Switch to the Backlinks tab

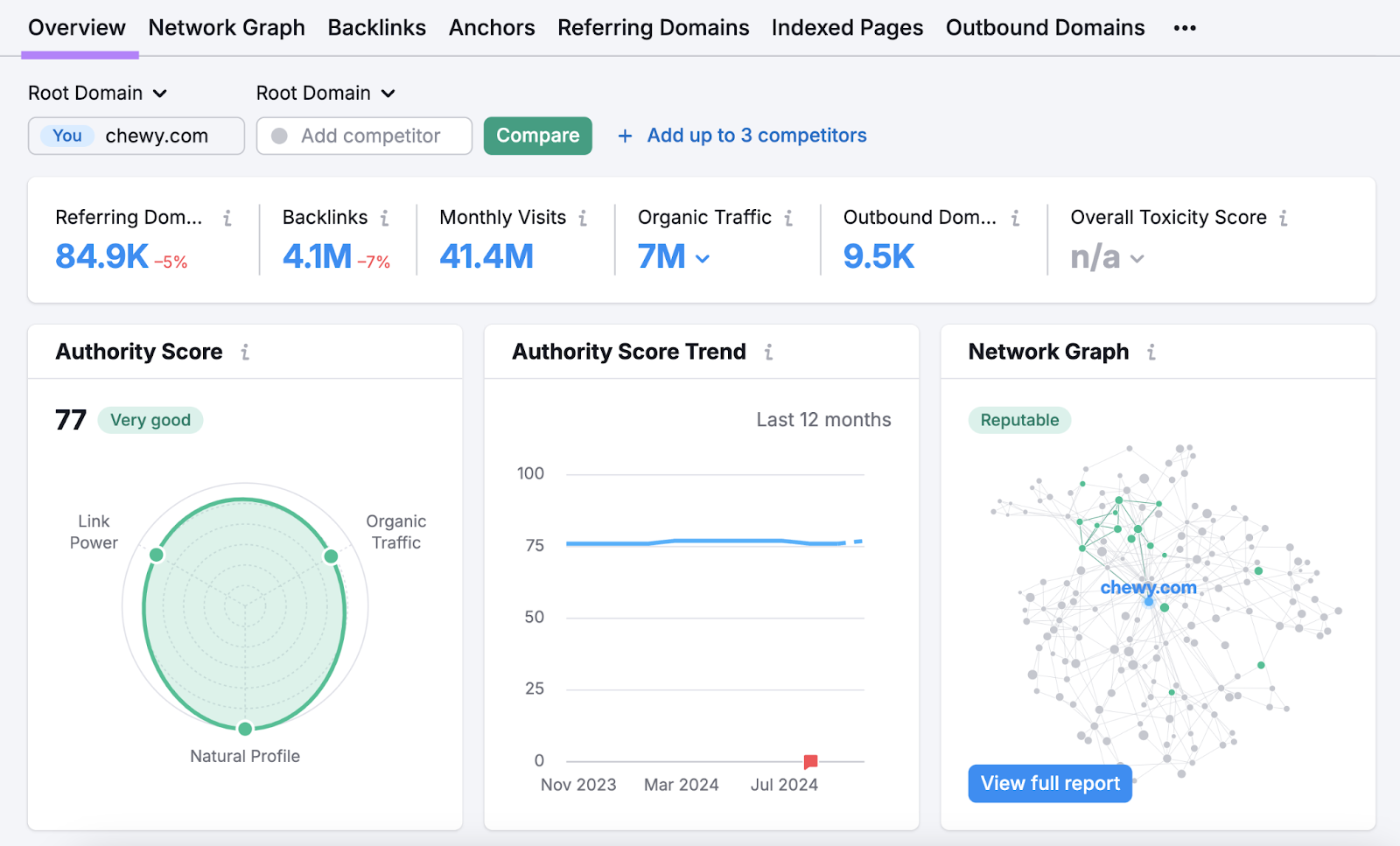376,27
